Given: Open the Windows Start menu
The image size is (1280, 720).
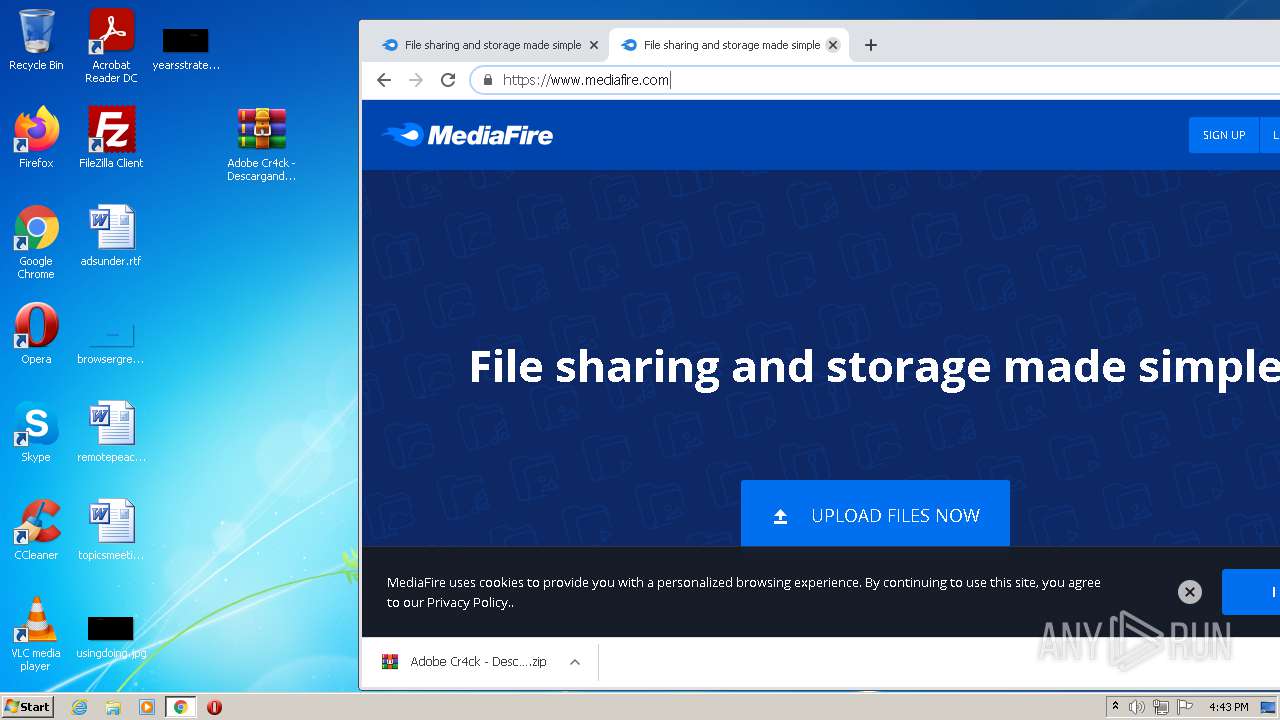Looking at the screenshot, I should (x=28, y=706).
